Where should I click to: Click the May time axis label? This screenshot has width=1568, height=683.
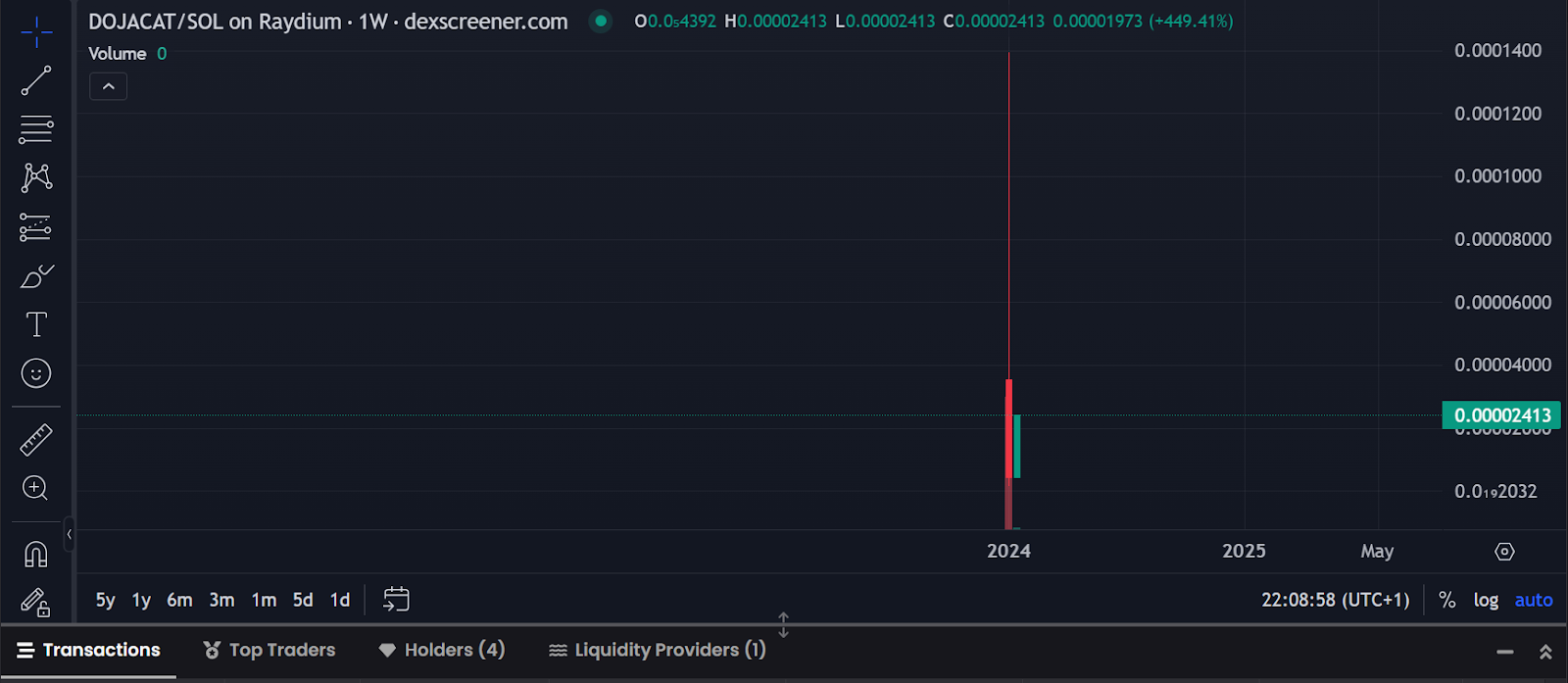(x=1377, y=552)
